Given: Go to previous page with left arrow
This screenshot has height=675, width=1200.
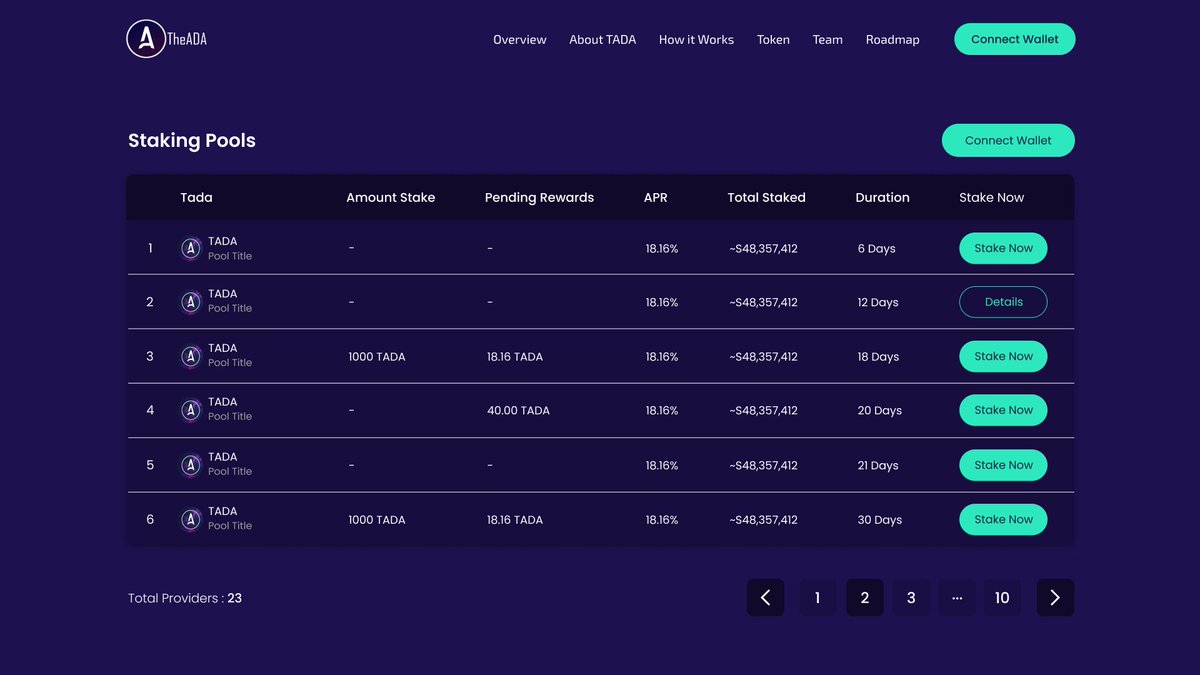Looking at the screenshot, I should pos(765,598).
